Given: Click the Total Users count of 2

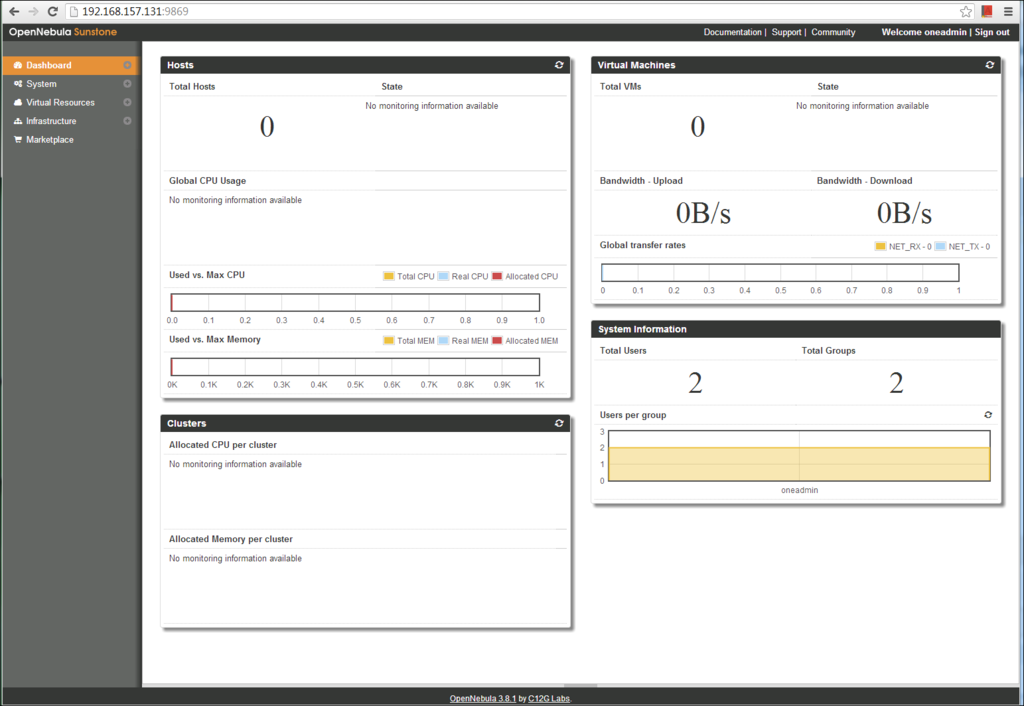Looking at the screenshot, I should (696, 383).
